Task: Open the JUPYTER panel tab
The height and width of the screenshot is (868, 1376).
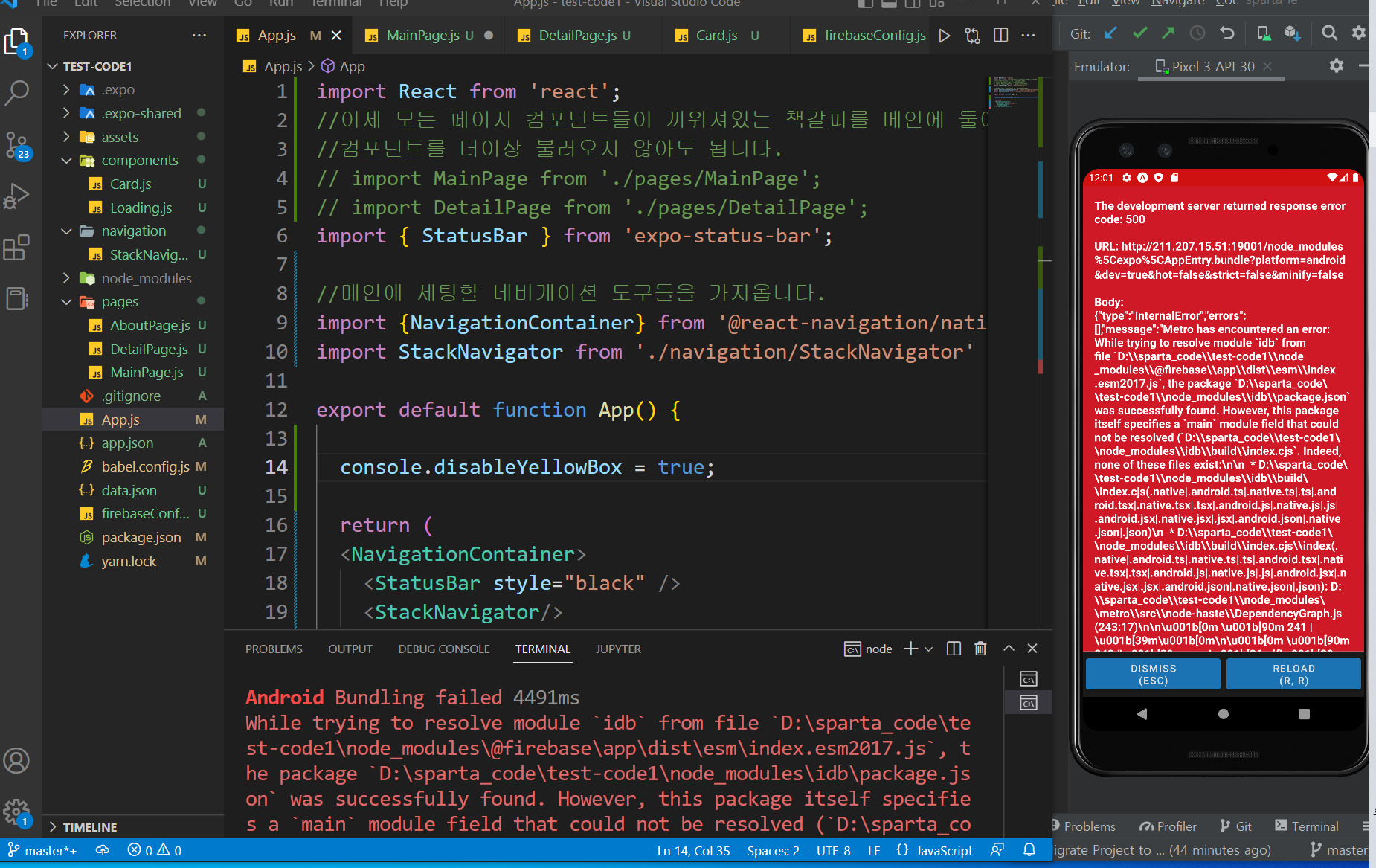Action: click(618, 649)
